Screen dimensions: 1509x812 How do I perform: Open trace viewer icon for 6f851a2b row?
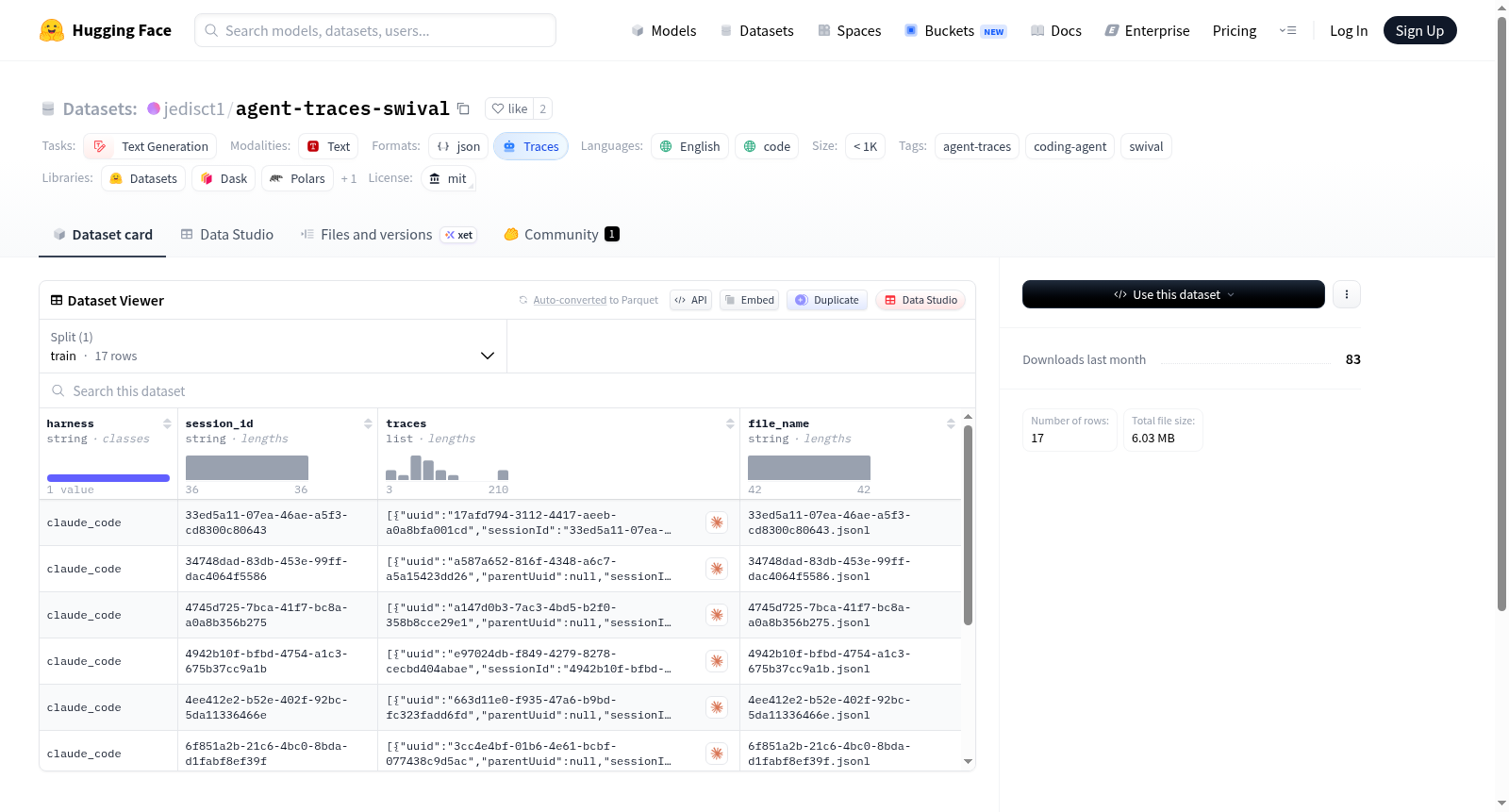coord(717,754)
